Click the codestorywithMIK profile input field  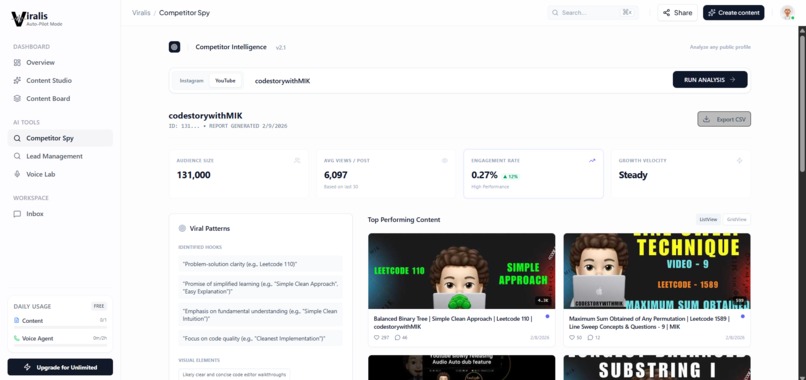click(x=457, y=81)
